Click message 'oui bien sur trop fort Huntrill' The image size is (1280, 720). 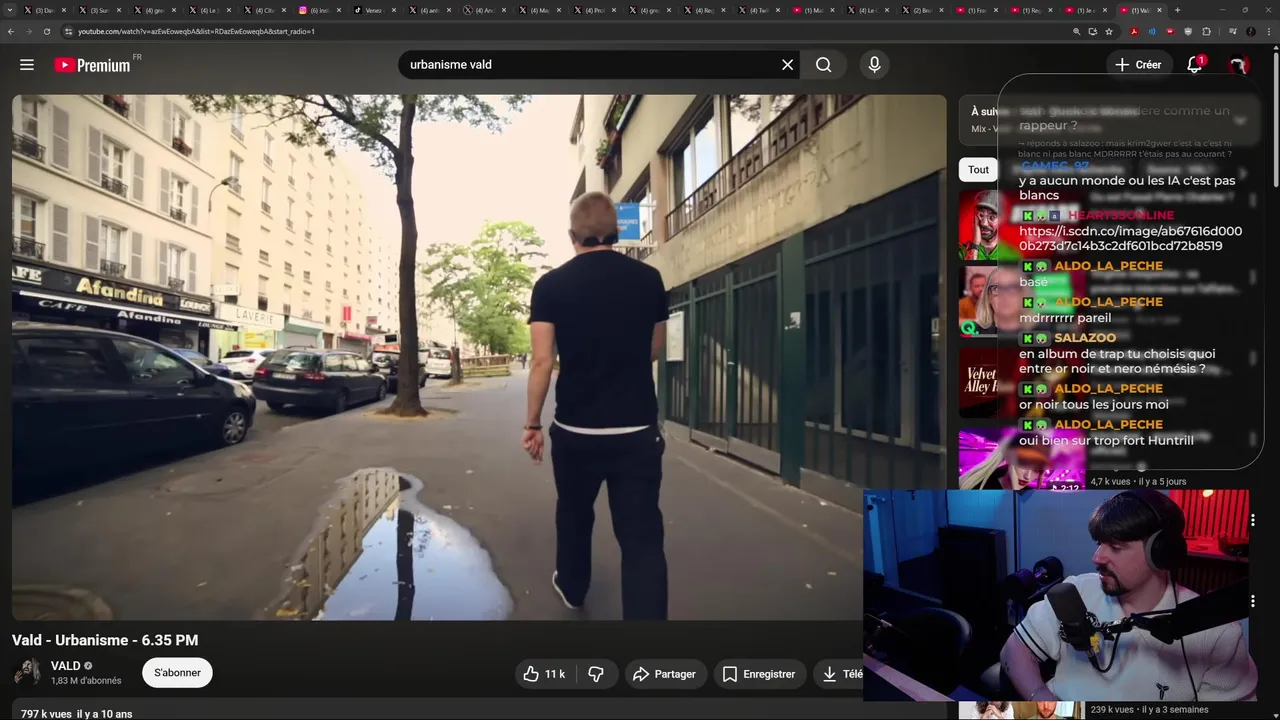pos(1106,441)
